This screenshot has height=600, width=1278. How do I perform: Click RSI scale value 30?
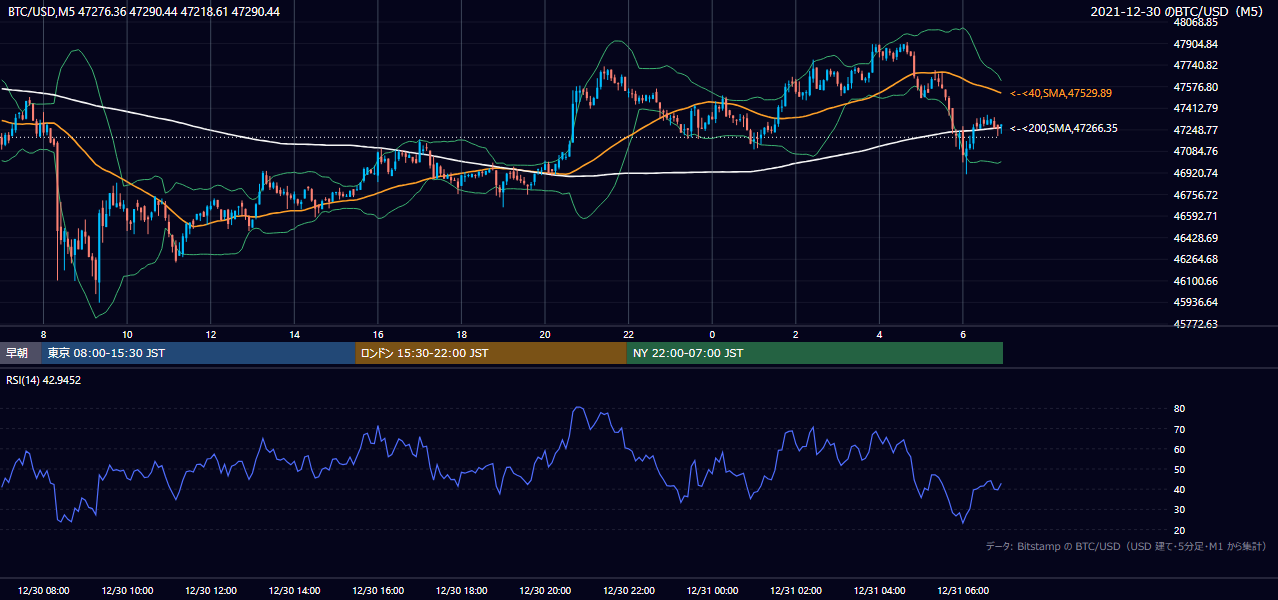pyautogui.click(x=1180, y=510)
